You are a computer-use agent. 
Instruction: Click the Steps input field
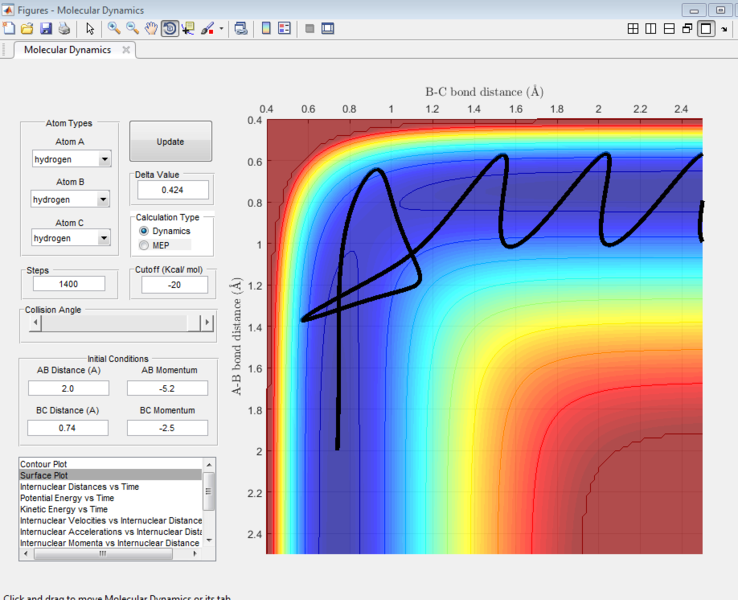(68, 284)
